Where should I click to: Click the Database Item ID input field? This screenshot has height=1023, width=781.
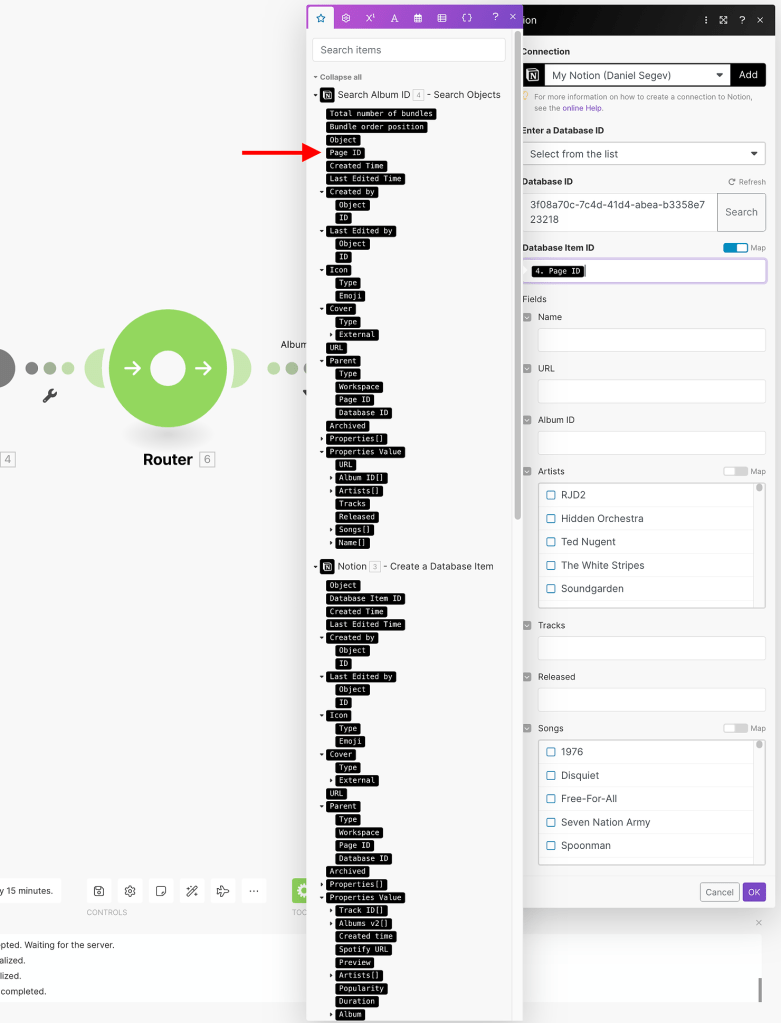tap(645, 271)
